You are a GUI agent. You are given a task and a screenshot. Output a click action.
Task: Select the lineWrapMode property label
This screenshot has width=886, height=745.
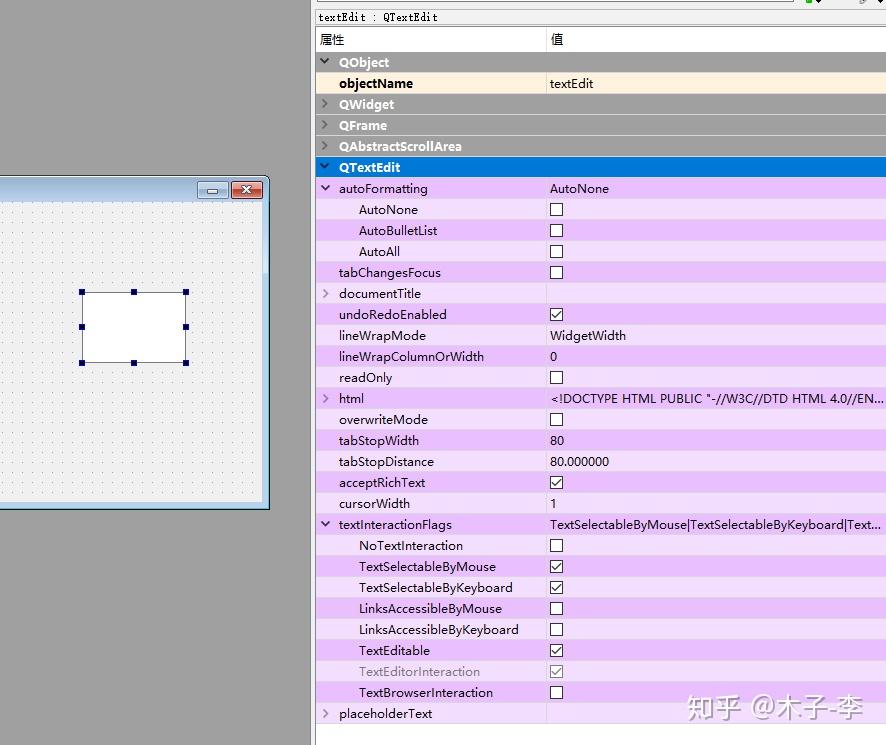pyautogui.click(x=382, y=336)
